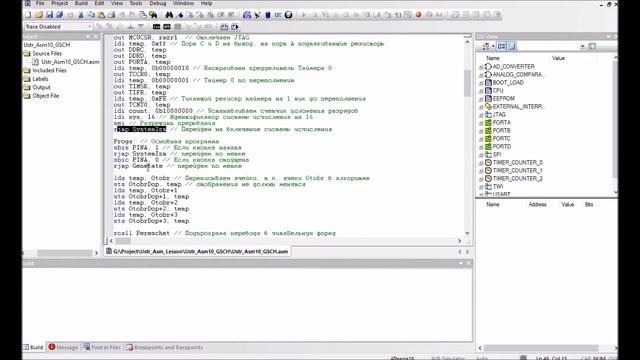This screenshot has height=360, width=640.
Task: Open the Build menu
Action: (x=81, y=3)
